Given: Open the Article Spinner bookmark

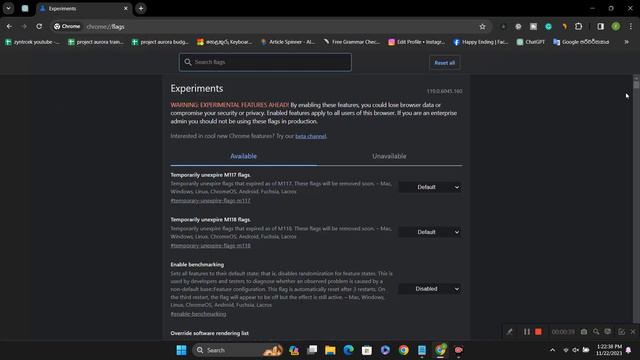Looking at the screenshot, I should pos(288,42).
